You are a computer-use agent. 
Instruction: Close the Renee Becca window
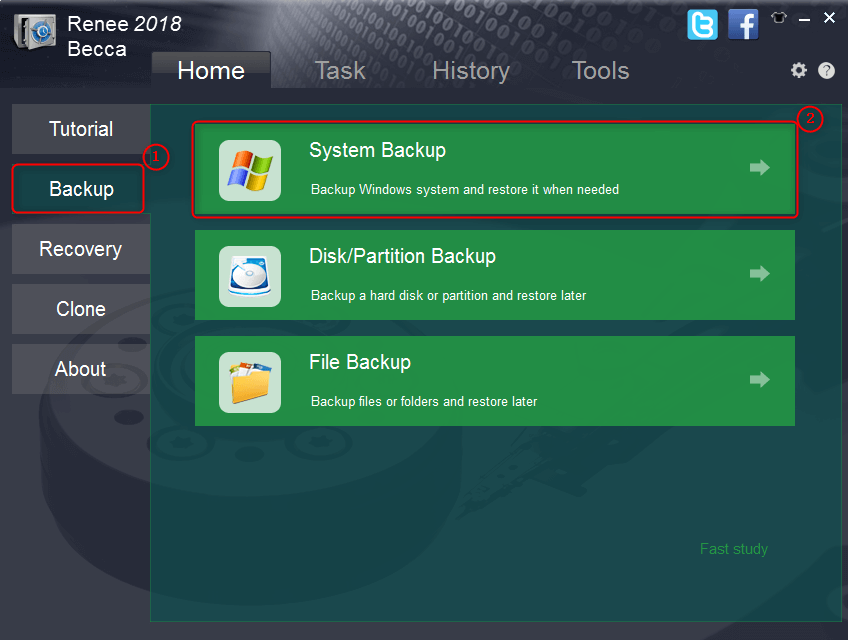click(x=829, y=18)
